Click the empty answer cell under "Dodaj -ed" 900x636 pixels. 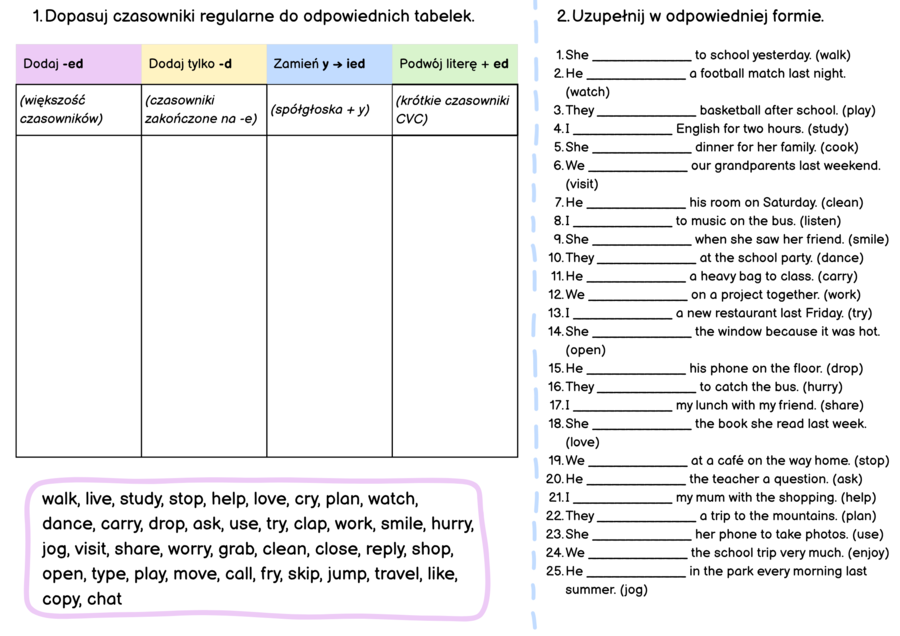pyautogui.click(x=79, y=296)
